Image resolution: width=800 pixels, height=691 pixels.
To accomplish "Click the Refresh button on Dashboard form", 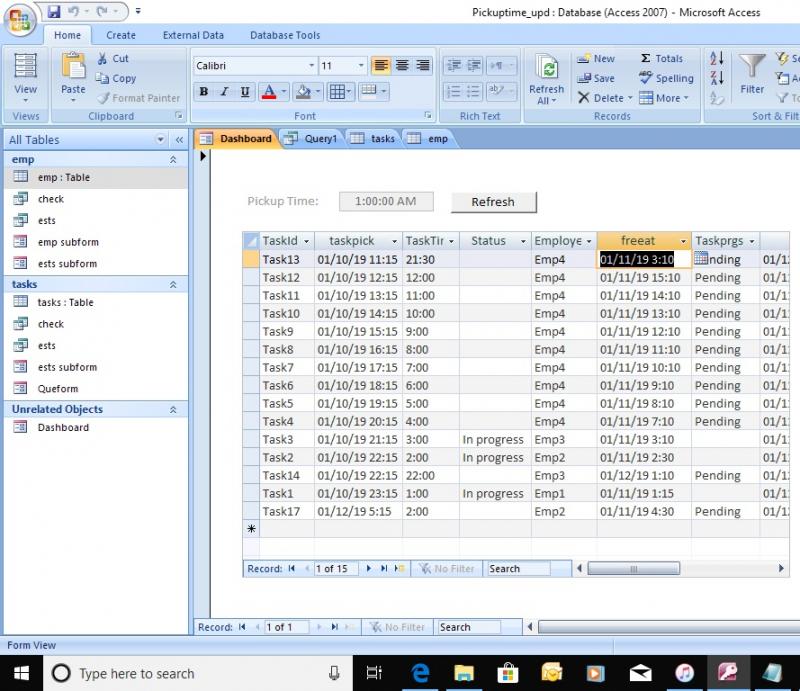I will [493, 202].
